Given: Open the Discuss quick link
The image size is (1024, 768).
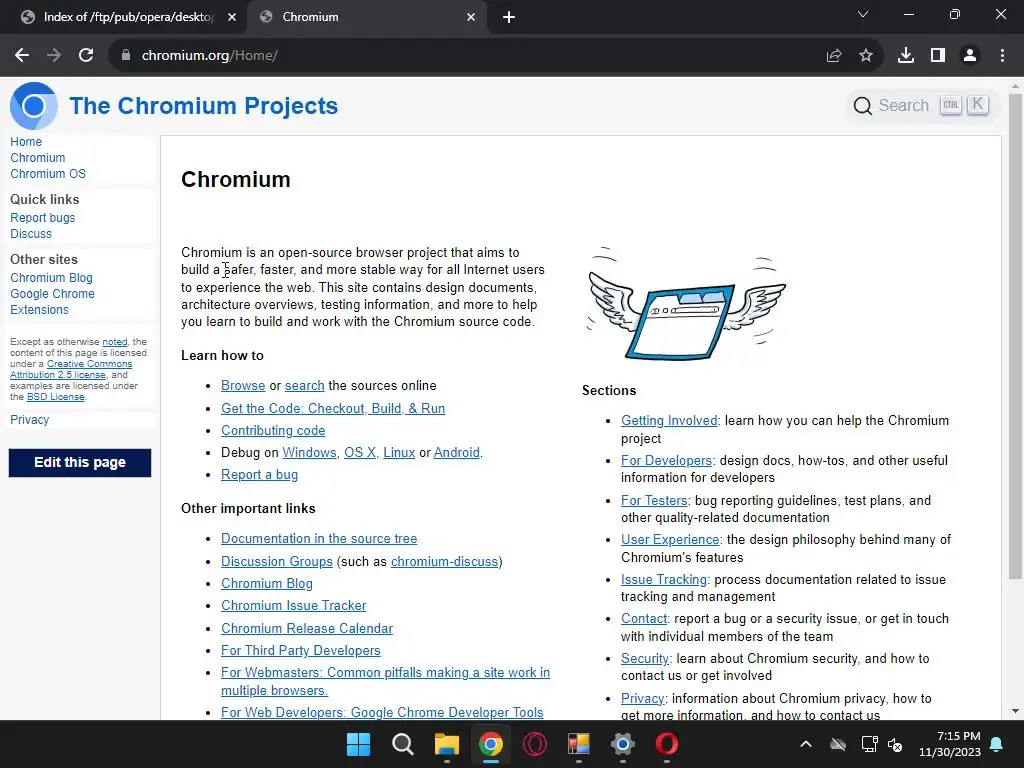Looking at the screenshot, I should pyautogui.click(x=31, y=234).
